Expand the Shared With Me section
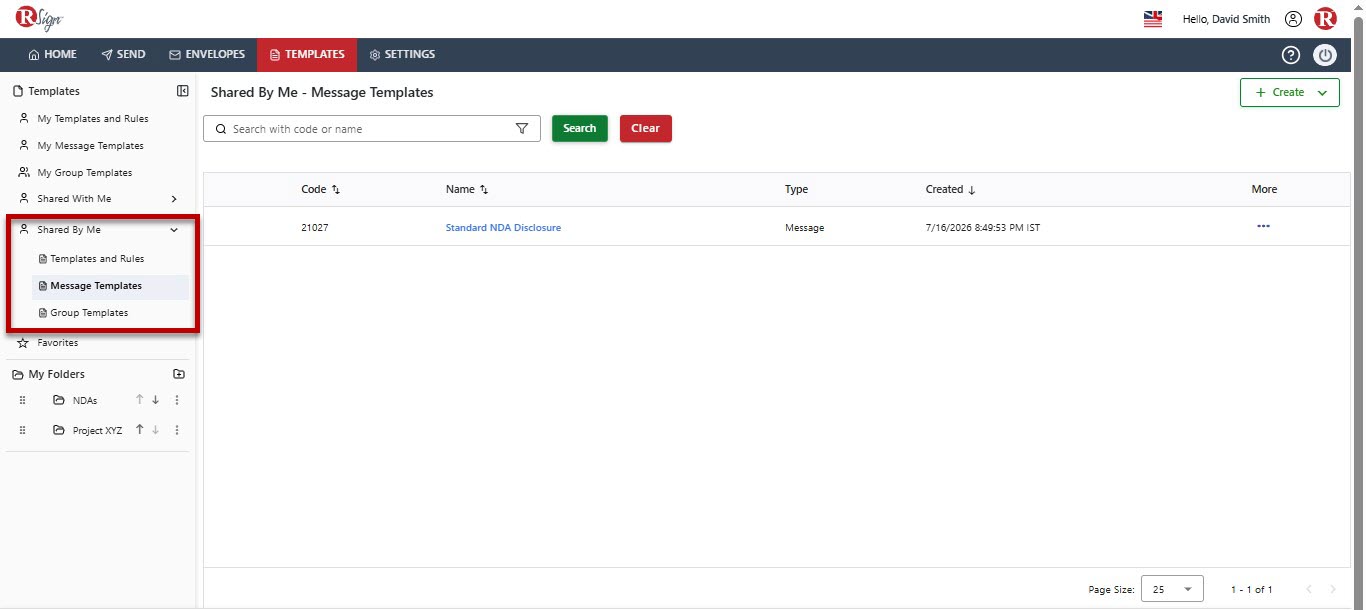Viewport: 1366px width, 610px height. pos(174,199)
